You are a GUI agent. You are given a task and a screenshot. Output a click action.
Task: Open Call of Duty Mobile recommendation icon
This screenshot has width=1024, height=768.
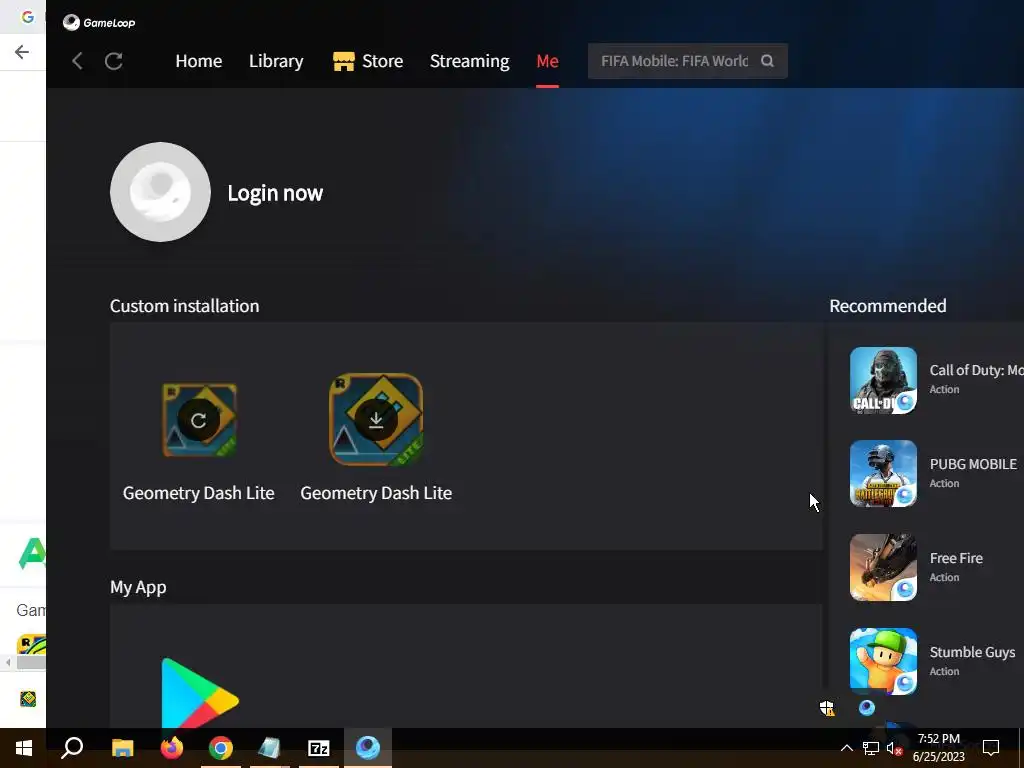[x=883, y=380]
